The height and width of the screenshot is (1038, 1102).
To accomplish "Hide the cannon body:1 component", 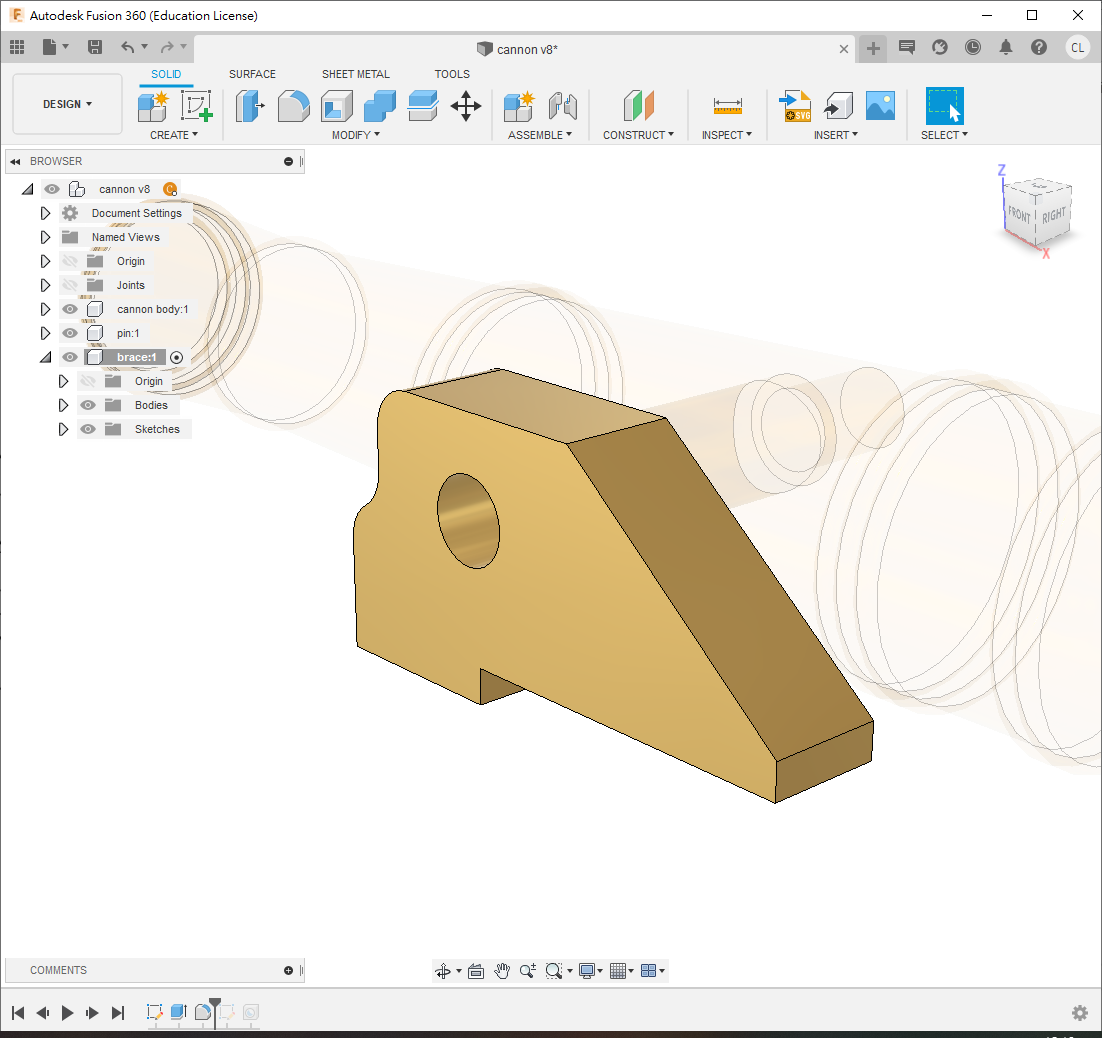I will click(x=70, y=309).
